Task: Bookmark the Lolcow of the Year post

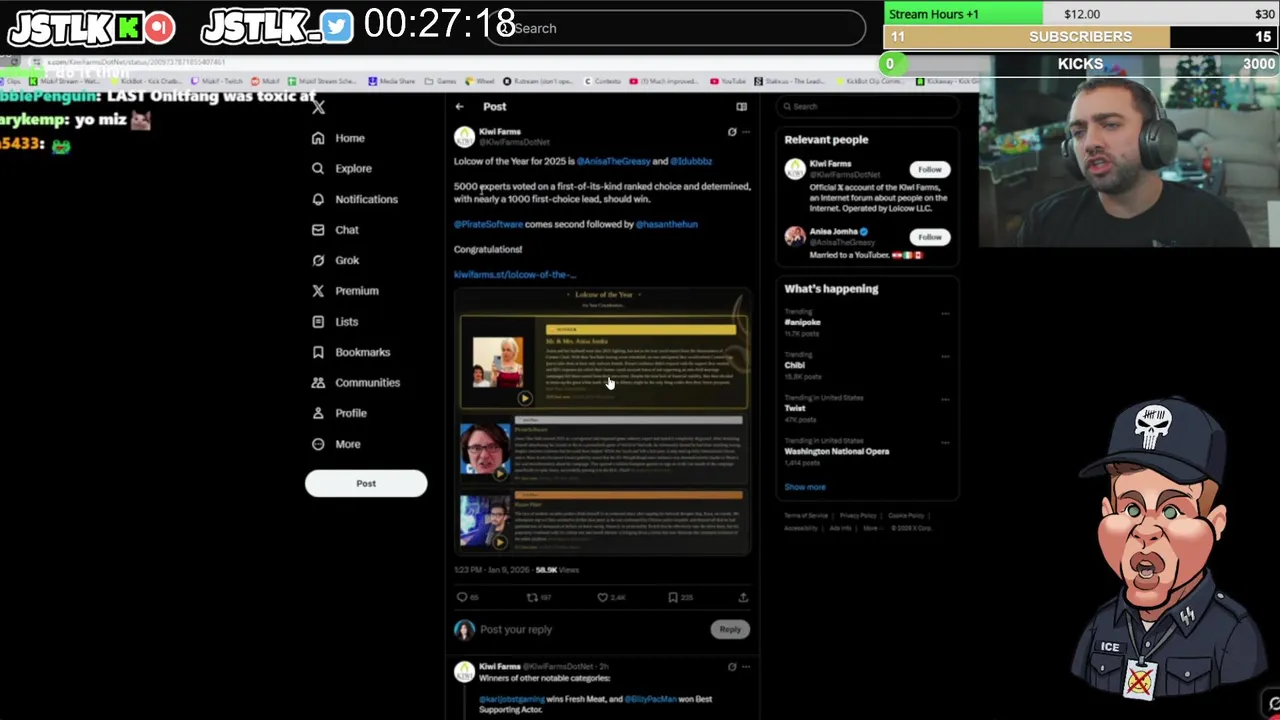Action: coord(672,597)
